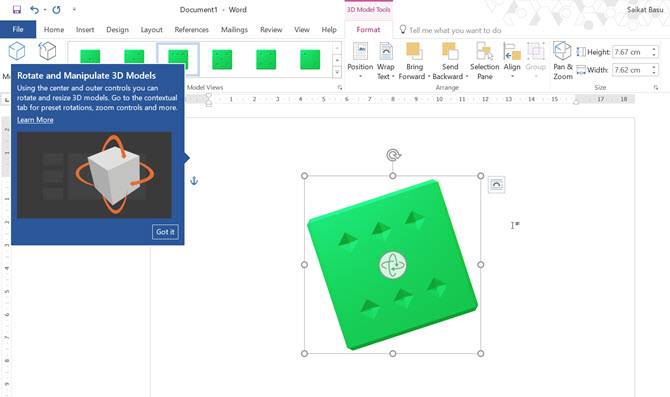Click the left-middle resize handle of the model
The width and height of the screenshot is (670, 397).
(304, 265)
